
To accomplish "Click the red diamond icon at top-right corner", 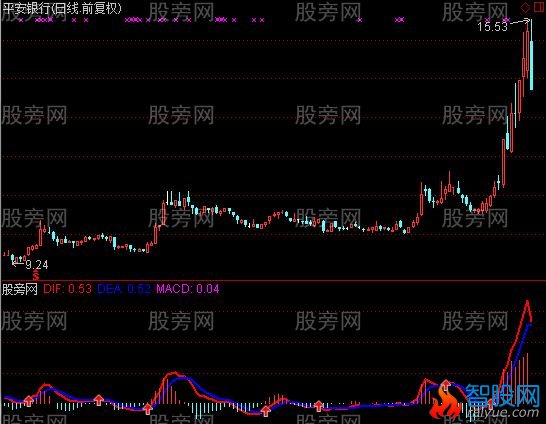I will (525, 7).
